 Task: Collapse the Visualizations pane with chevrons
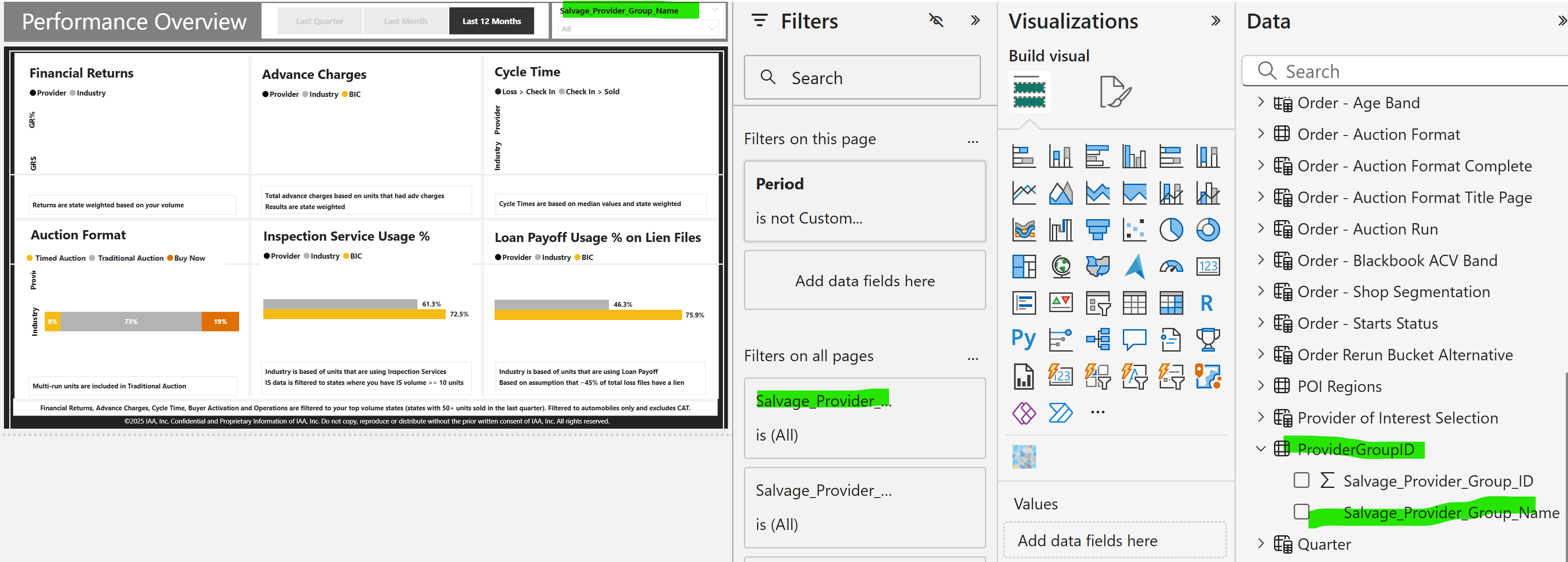click(1216, 21)
